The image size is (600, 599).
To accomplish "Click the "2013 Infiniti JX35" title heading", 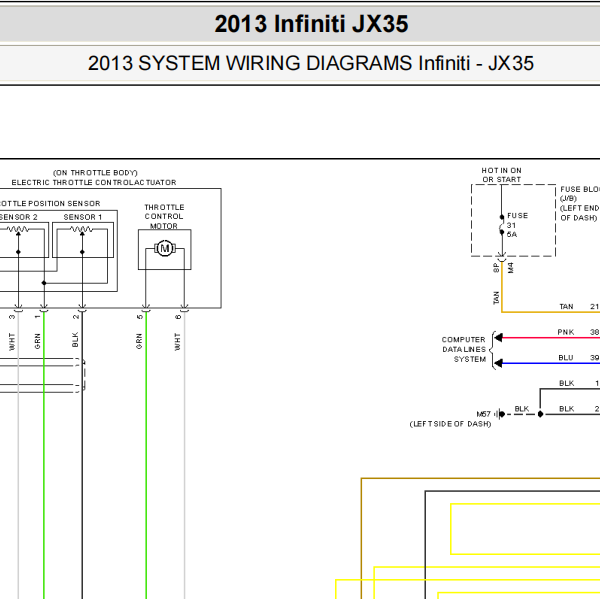I will (311, 24).
